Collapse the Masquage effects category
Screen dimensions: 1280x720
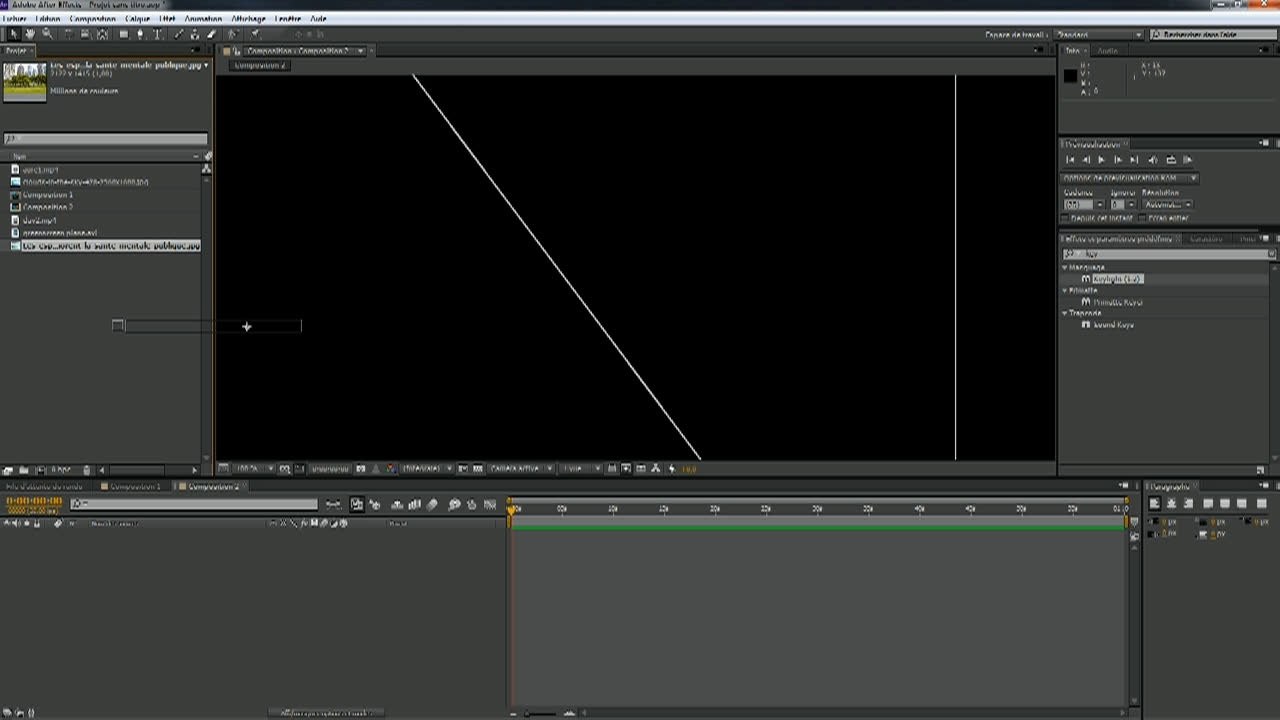1065,267
